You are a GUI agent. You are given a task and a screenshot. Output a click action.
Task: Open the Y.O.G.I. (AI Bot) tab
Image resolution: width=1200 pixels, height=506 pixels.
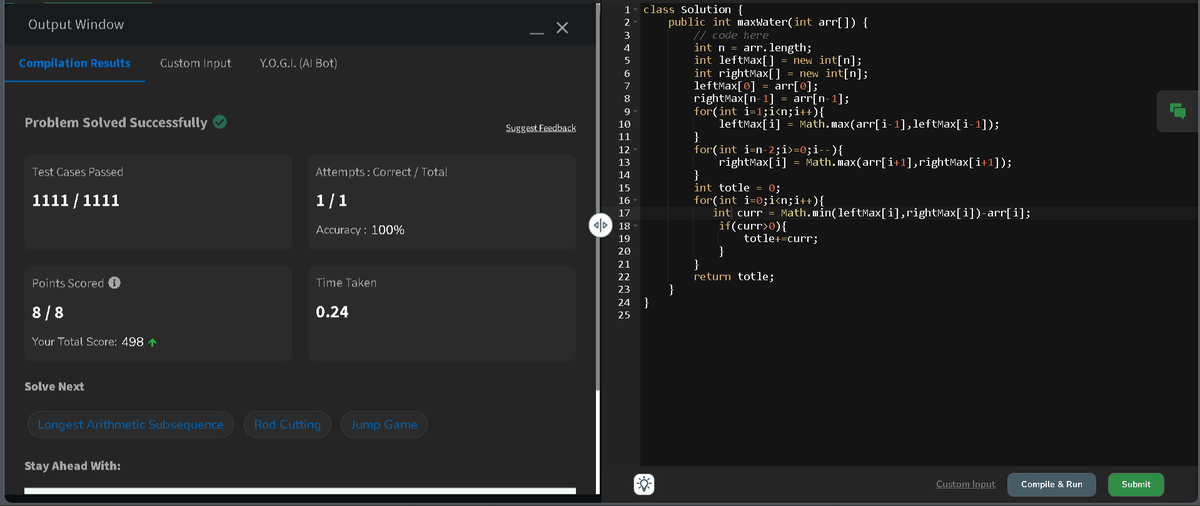click(298, 63)
